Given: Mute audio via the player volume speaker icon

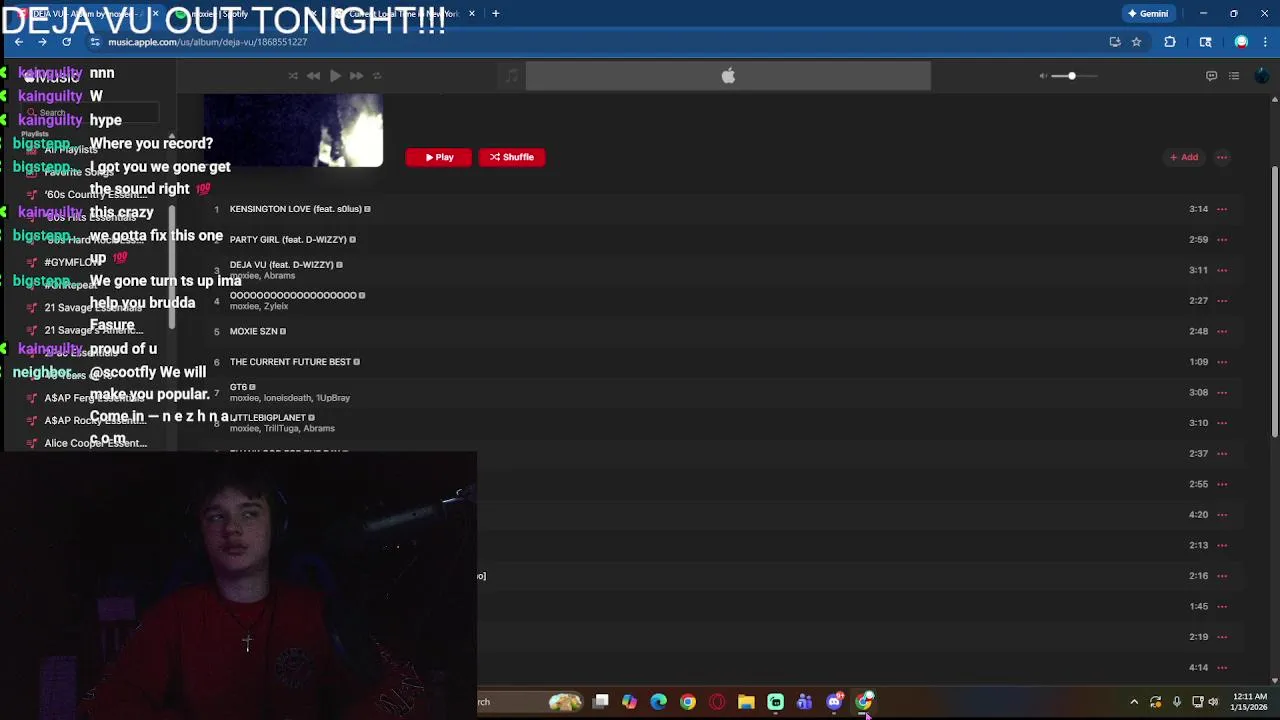Looking at the screenshot, I should [x=1043, y=76].
